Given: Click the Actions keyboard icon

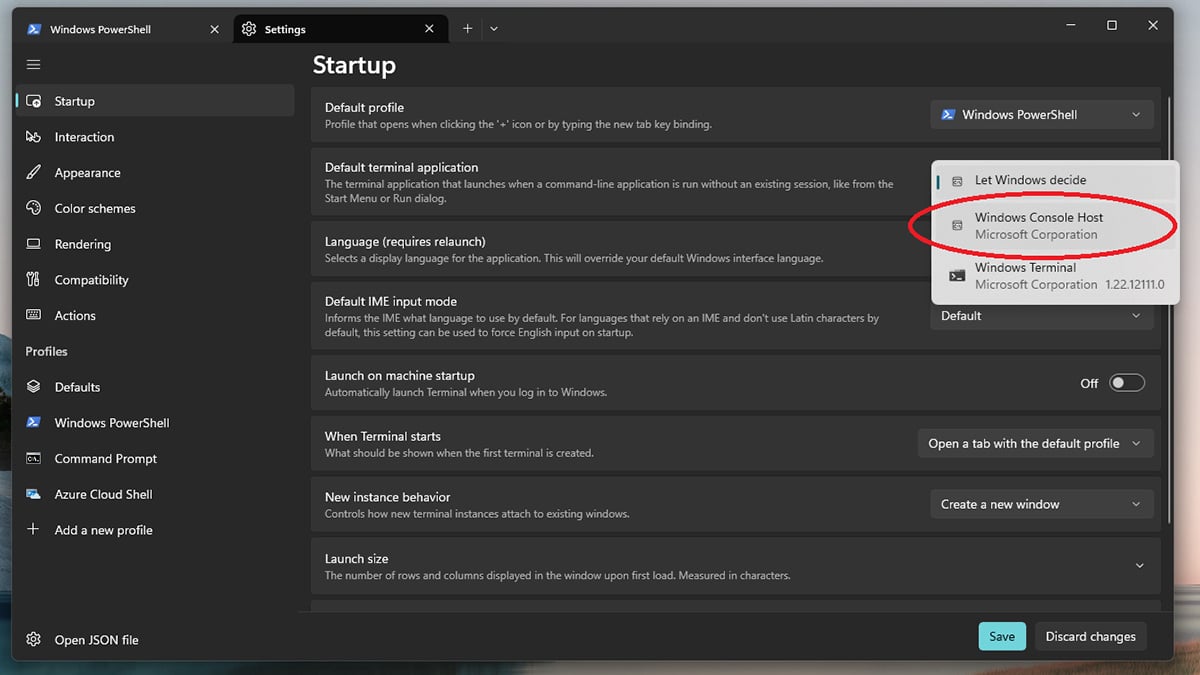Looking at the screenshot, I should (x=34, y=315).
